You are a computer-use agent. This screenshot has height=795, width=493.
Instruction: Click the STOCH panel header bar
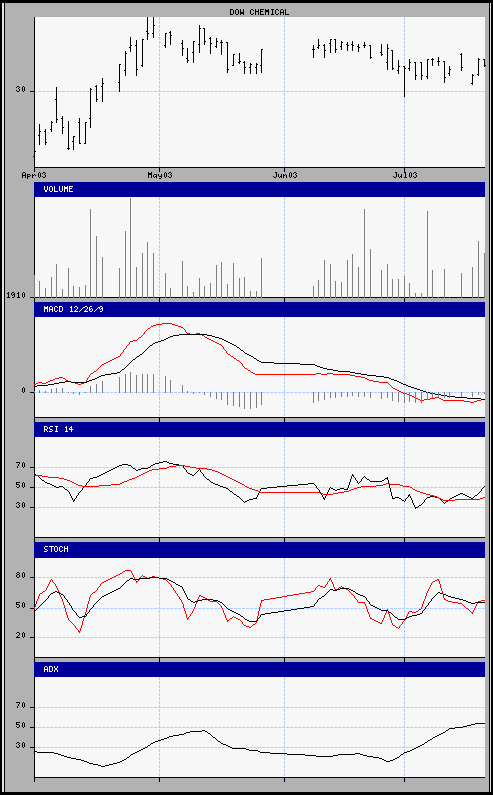(260, 549)
